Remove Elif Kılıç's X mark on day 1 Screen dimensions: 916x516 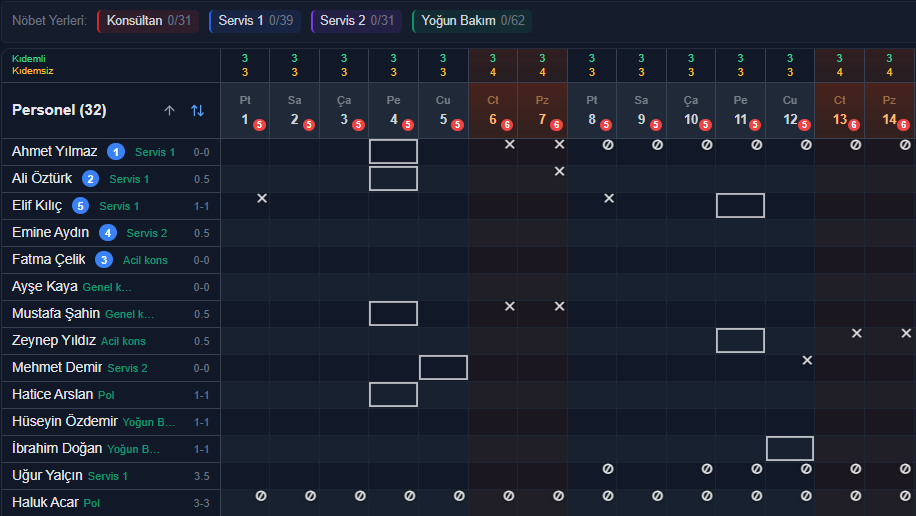262,199
